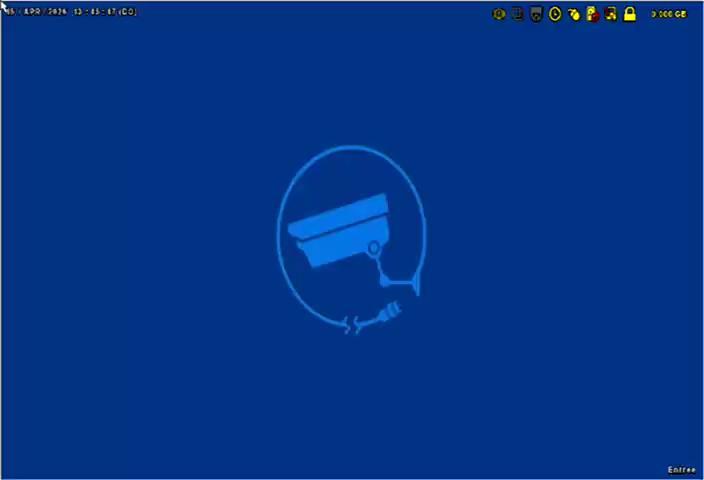Viewport: 704px width, 480px height.
Task: Select the APR month in the date stamp
Action: tap(32, 12)
